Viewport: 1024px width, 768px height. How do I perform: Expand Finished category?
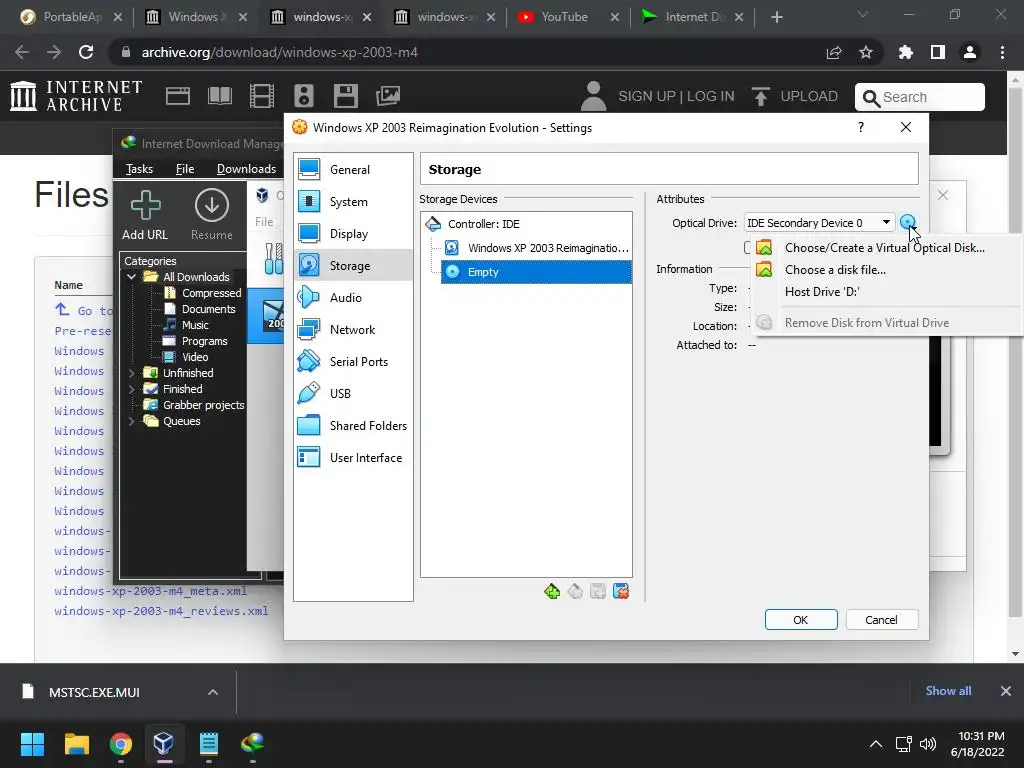131,389
